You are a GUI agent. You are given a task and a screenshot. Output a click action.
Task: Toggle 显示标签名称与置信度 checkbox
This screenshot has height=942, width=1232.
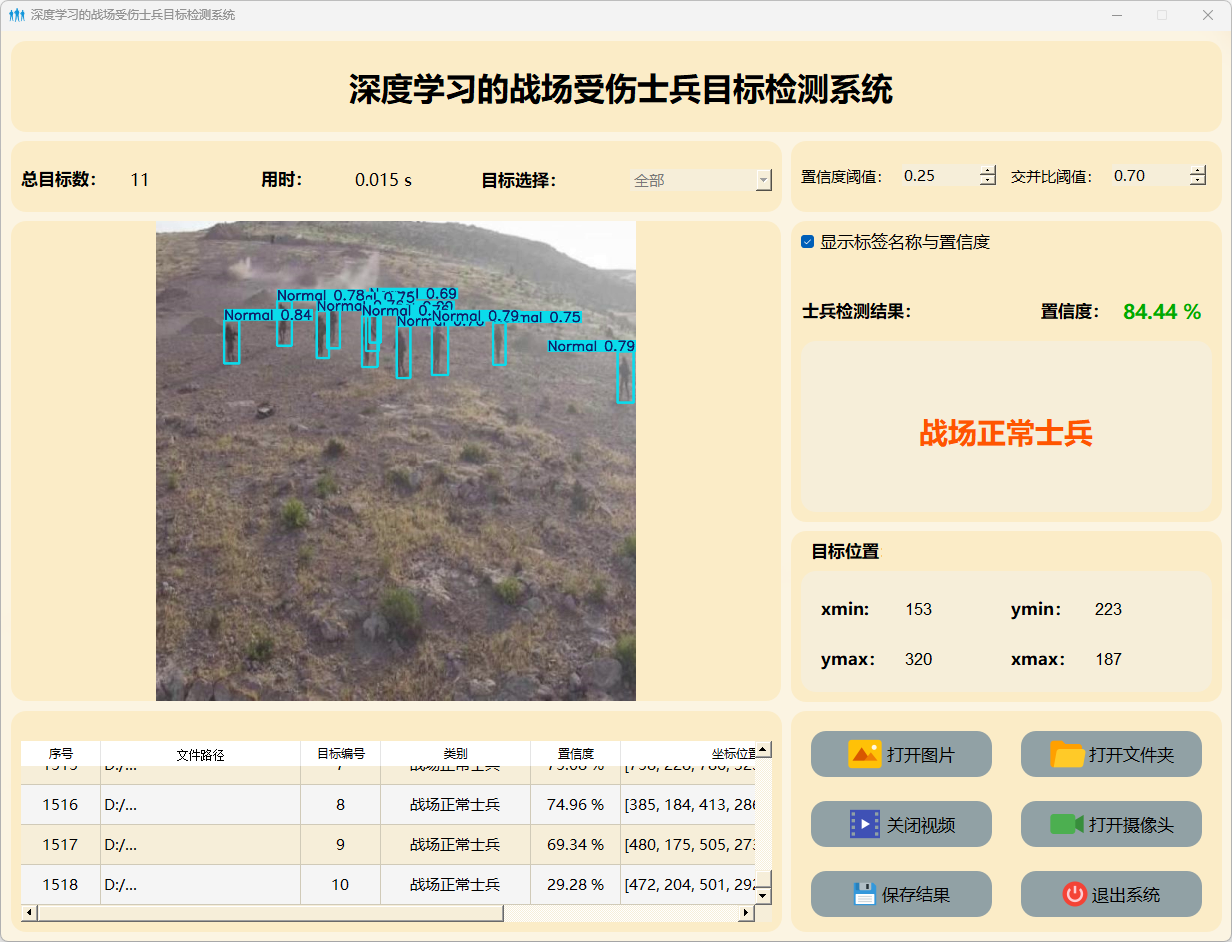(808, 242)
